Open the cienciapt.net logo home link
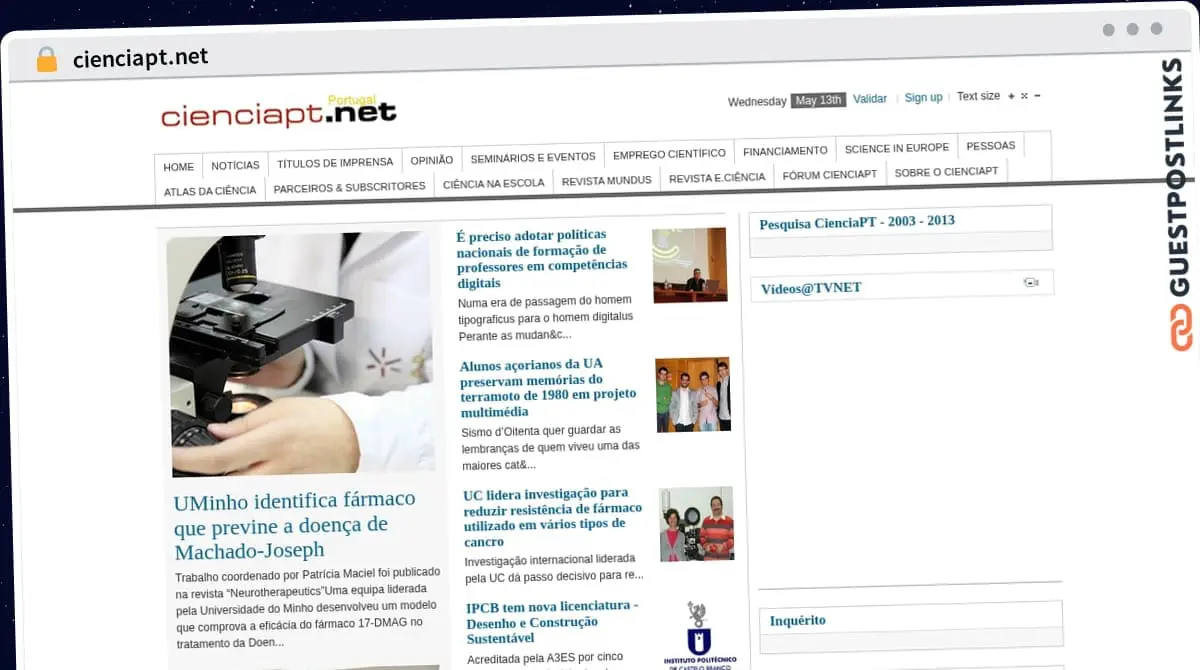1200x670 pixels. pyautogui.click(x=278, y=113)
